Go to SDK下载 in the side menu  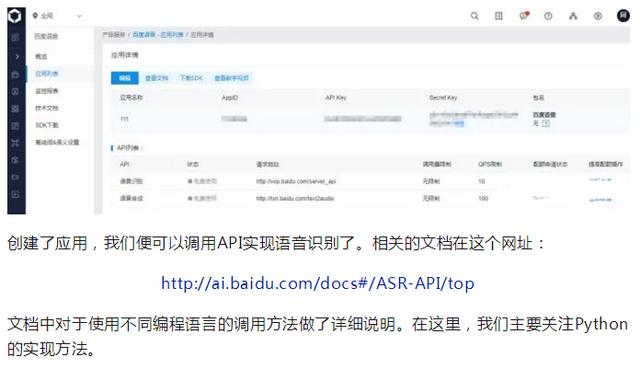47,125
